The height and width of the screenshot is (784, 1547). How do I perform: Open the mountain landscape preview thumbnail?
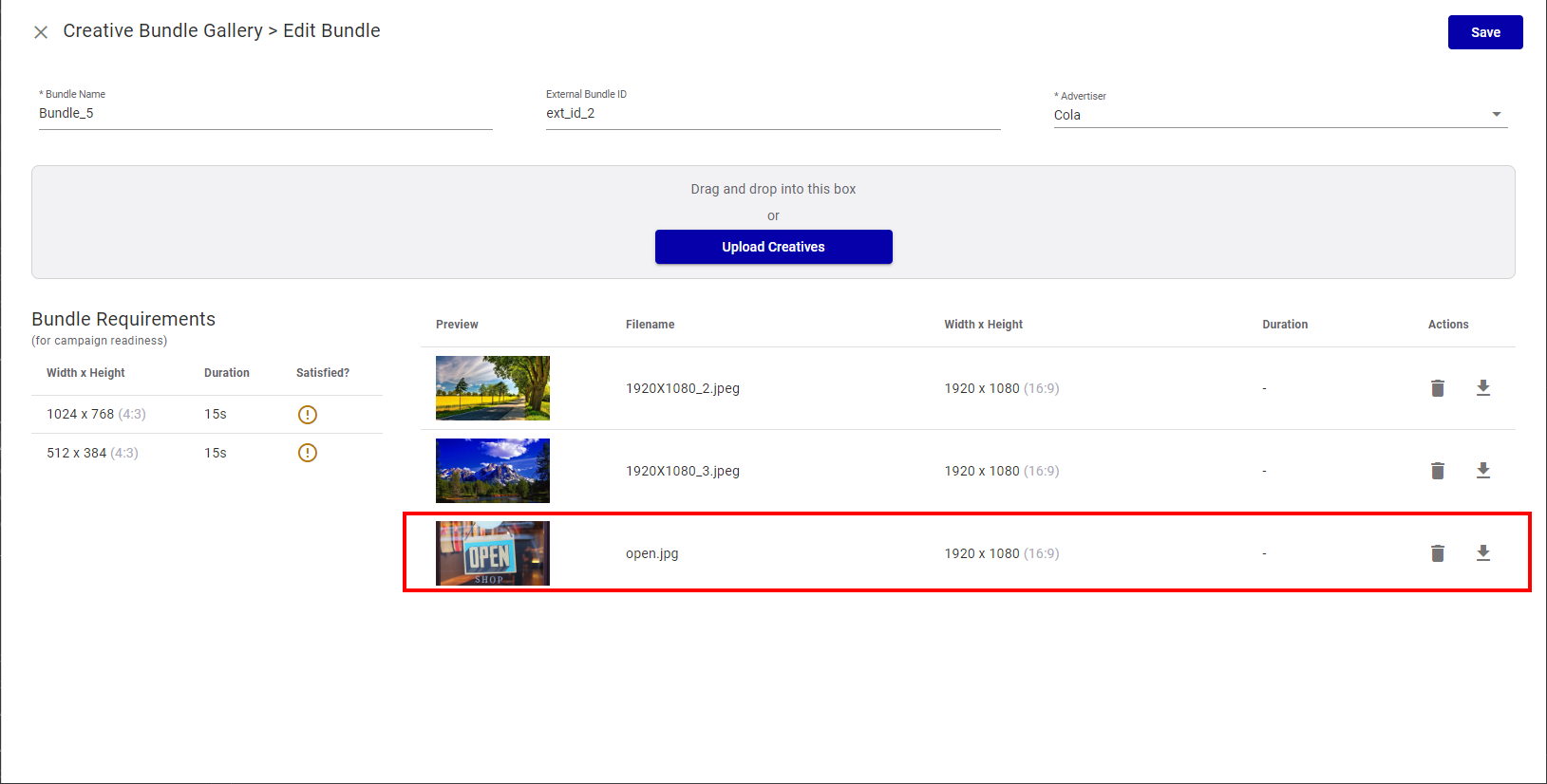(493, 471)
